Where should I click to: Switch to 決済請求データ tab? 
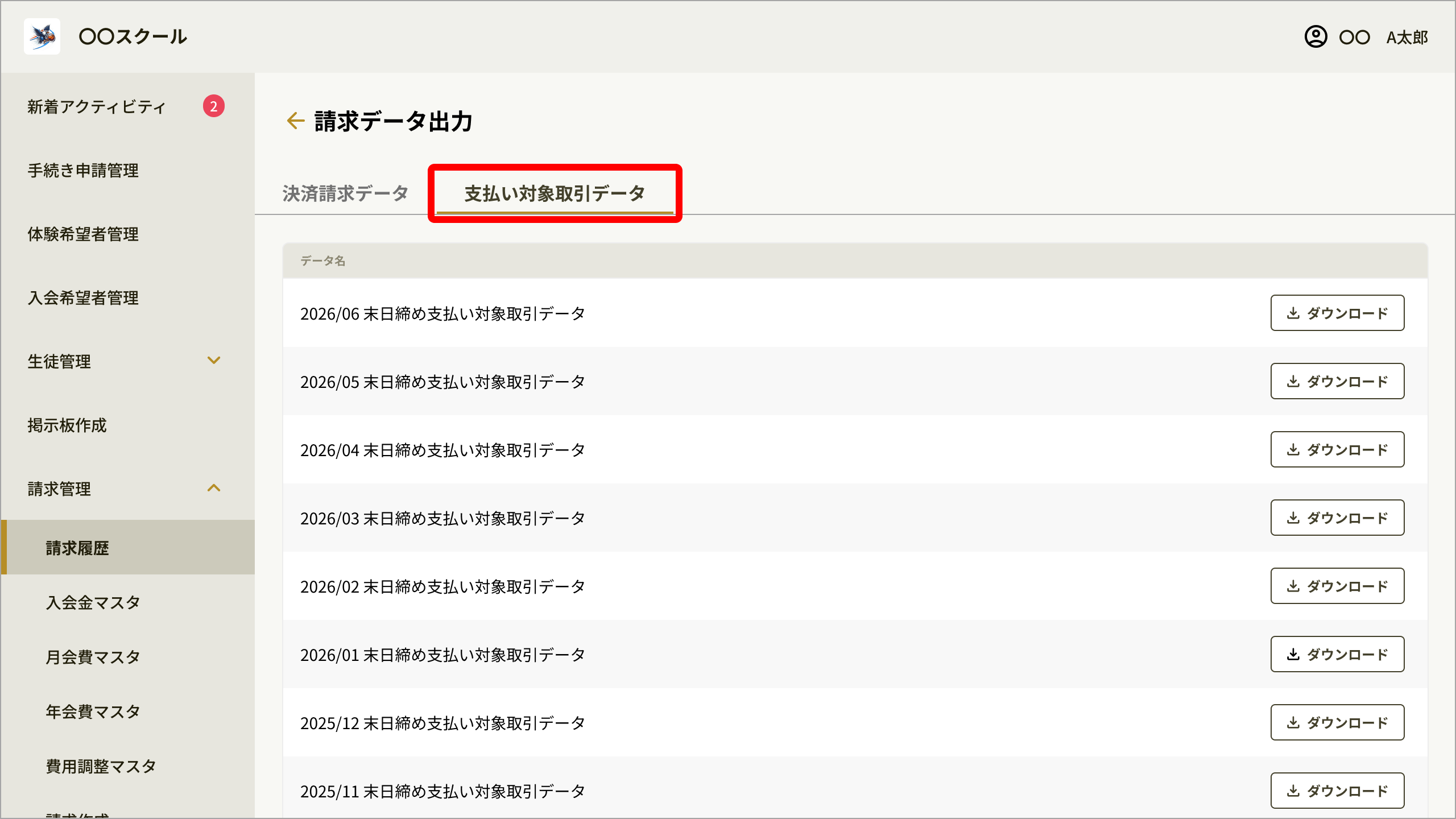(345, 193)
